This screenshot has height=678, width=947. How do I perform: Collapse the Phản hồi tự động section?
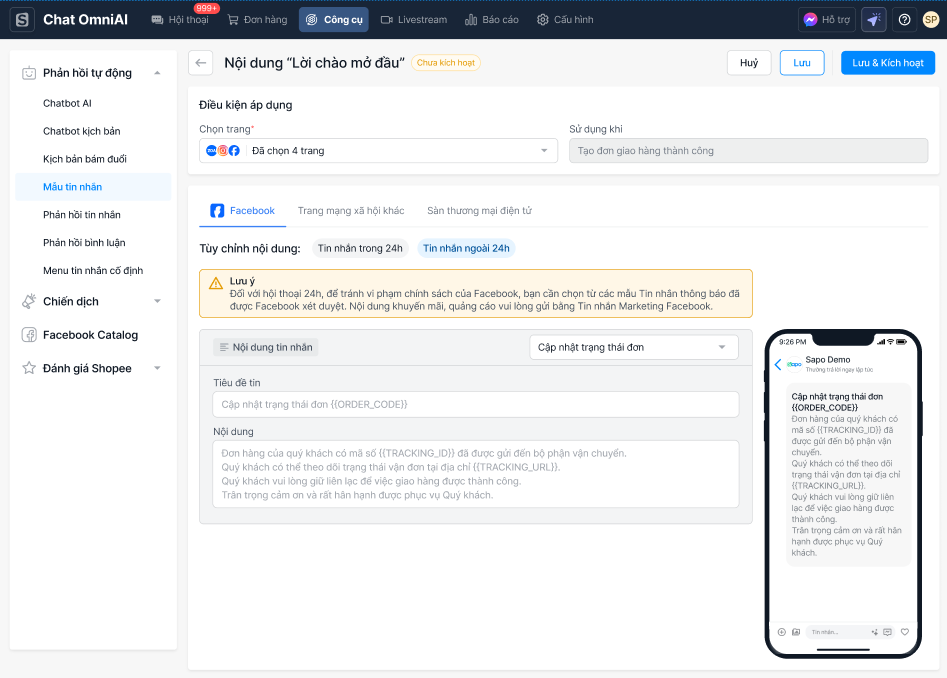point(157,73)
